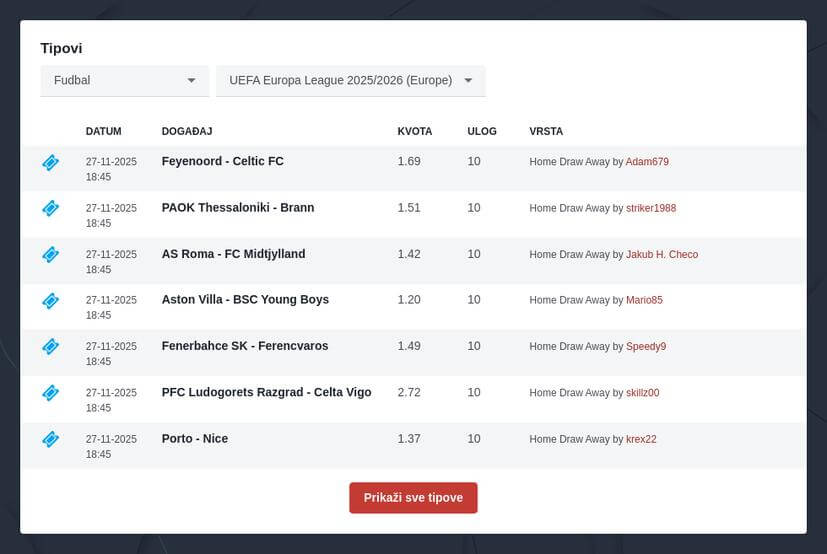
Task: Click ticket icon for Ludogorets Razgrad - Celta Vigo
Action: (50, 393)
